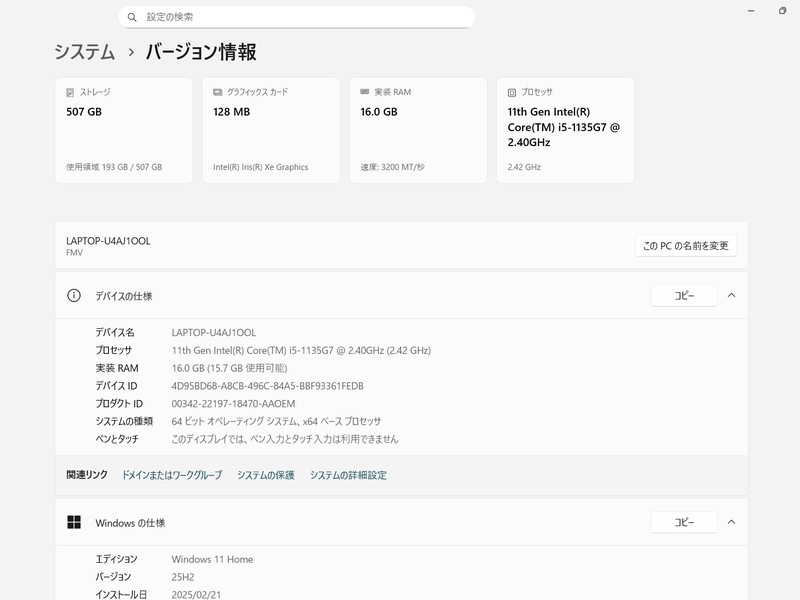The image size is (800, 600).
Task: Open the 16.0 GB RAM card
Action: tap(418, 130)
